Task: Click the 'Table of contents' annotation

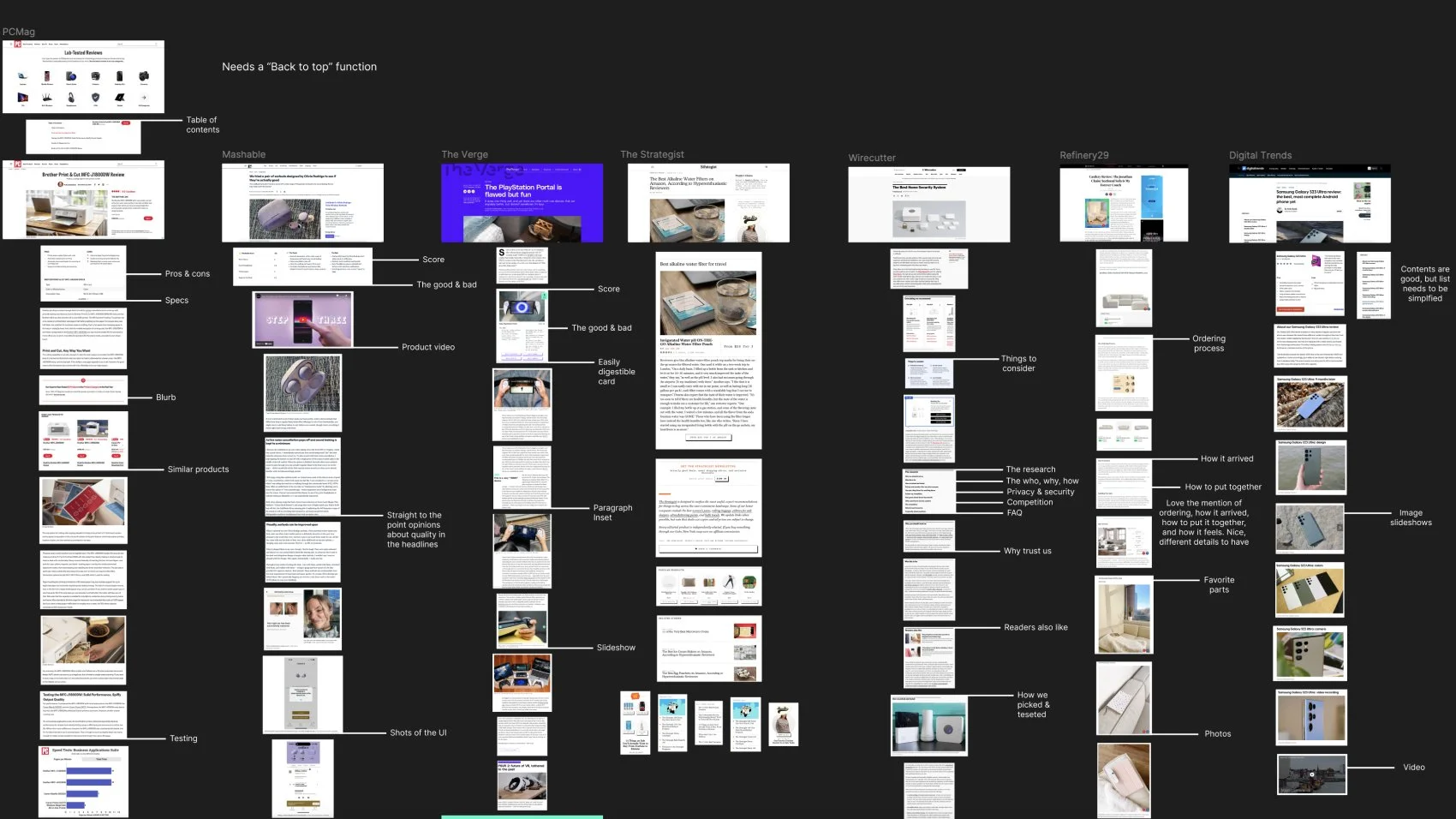Action: (203, 125)
